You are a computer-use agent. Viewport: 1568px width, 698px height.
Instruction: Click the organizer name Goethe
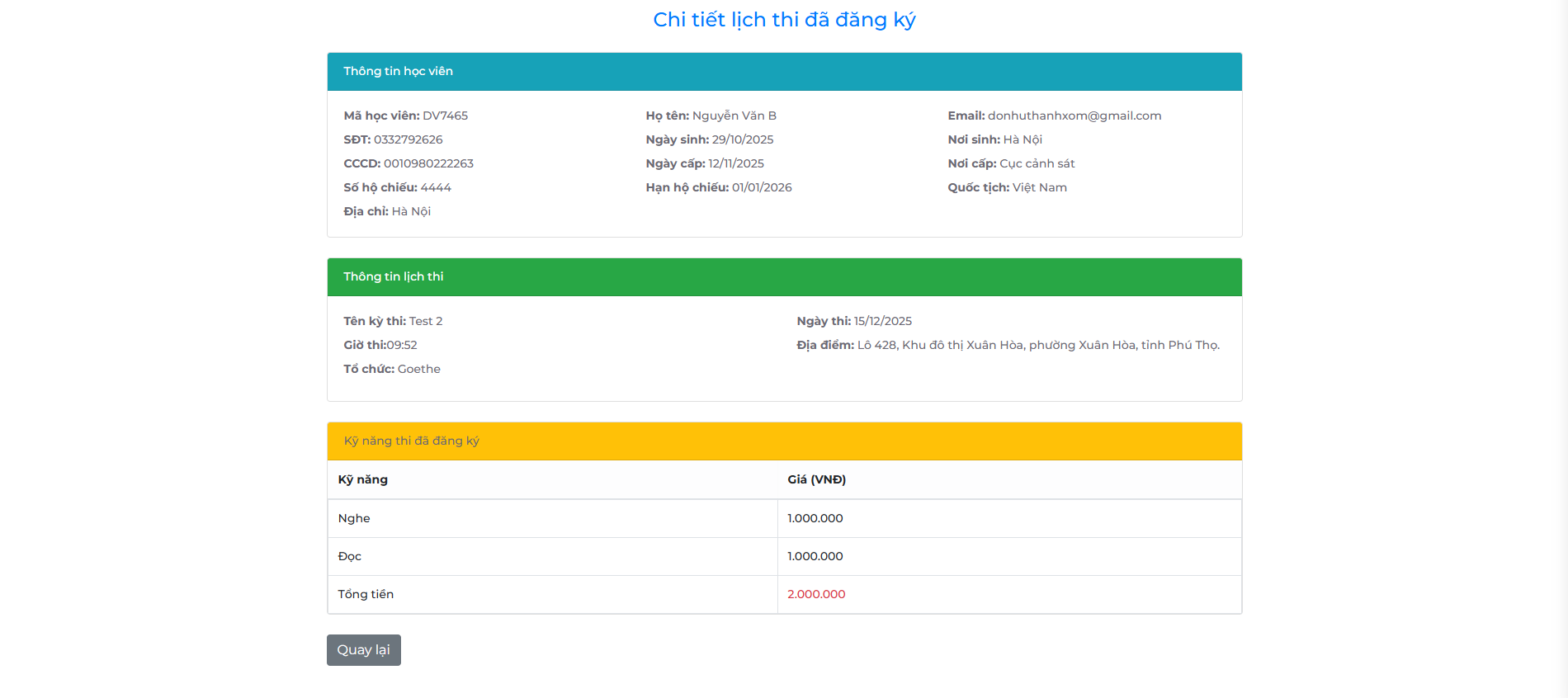(x=418, y=370)
